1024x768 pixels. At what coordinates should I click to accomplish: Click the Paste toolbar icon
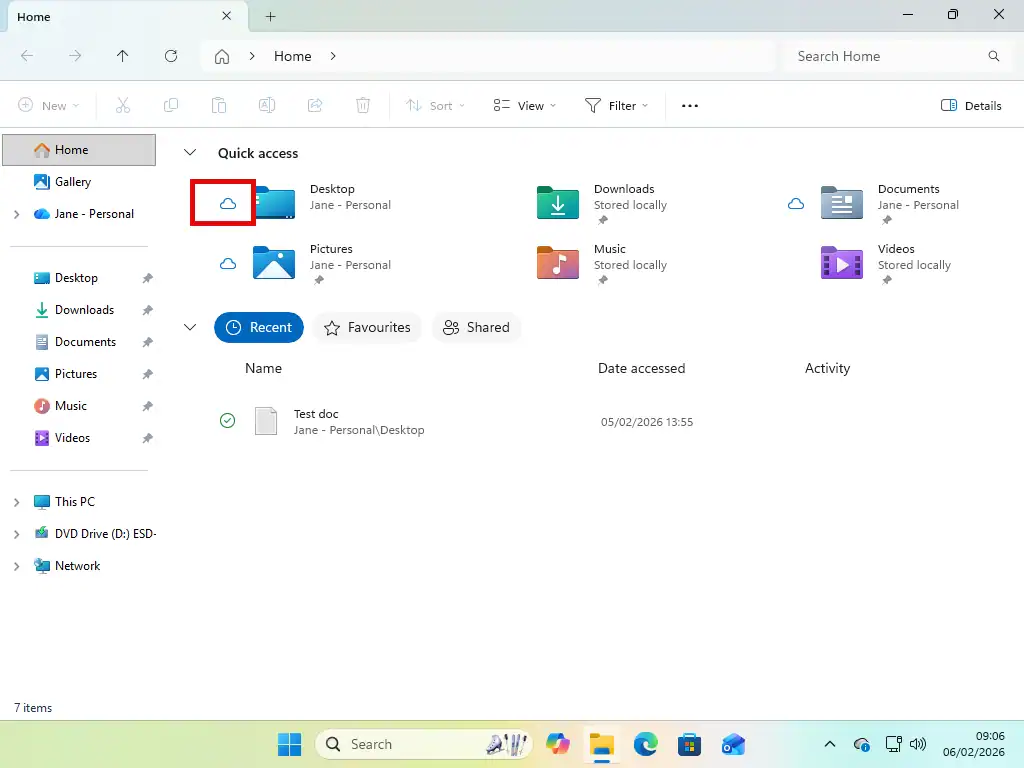(219, 105)
